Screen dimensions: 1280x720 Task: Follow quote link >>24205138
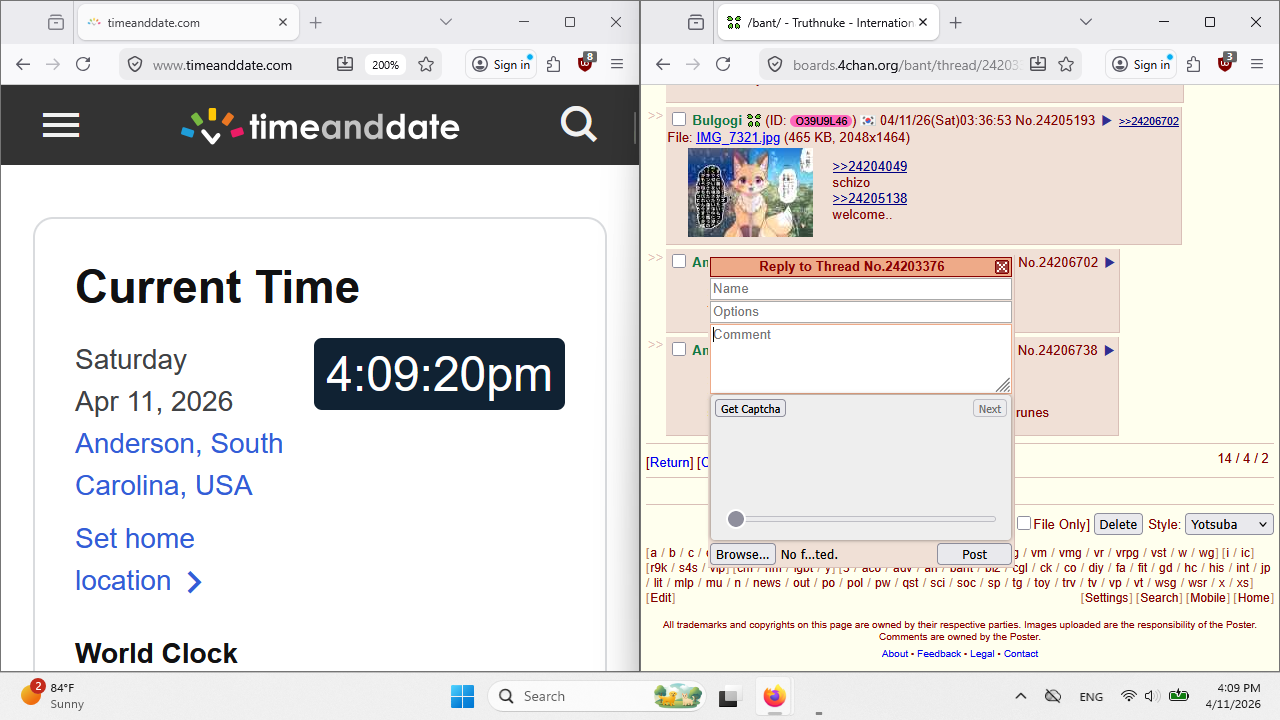click(870, 198)
